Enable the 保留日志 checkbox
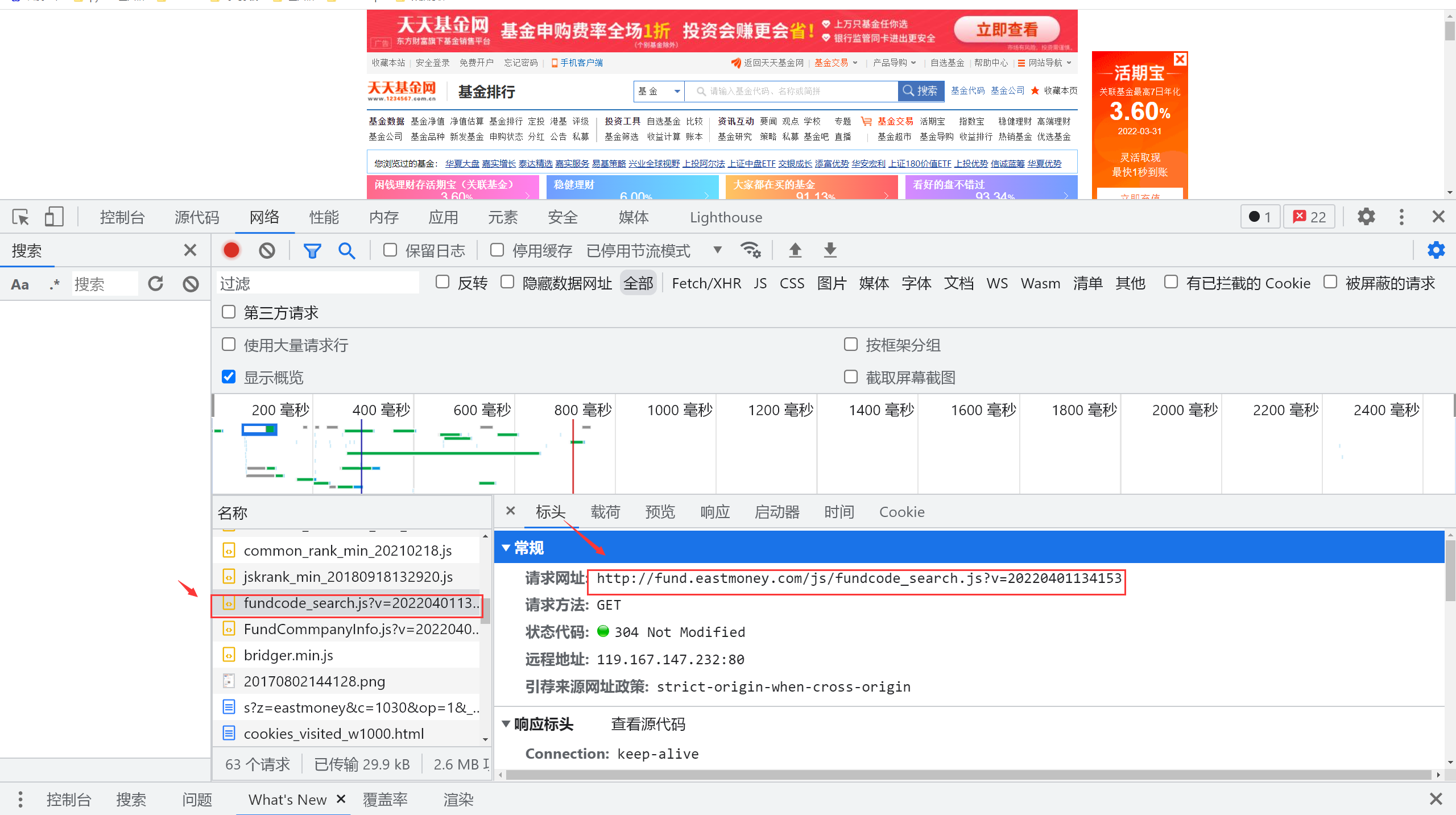Viewport: 1456px width, 815px height. click(390, 250)
